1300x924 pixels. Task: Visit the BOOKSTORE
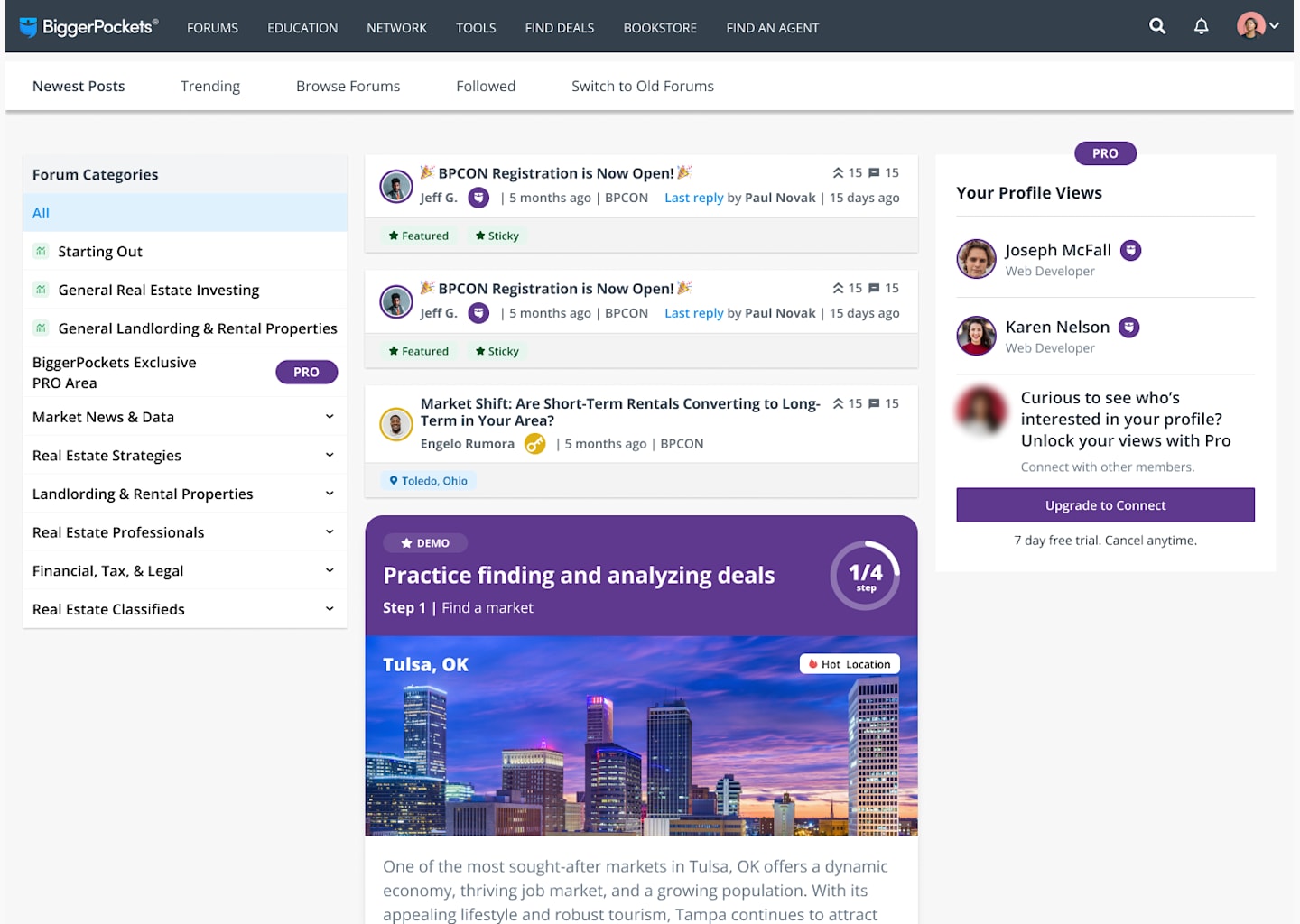coord(660,28)
